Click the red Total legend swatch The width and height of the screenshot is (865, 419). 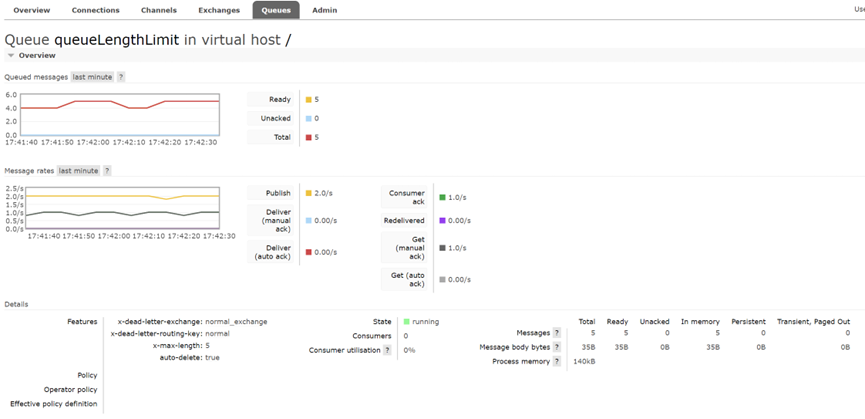(308, 137)
